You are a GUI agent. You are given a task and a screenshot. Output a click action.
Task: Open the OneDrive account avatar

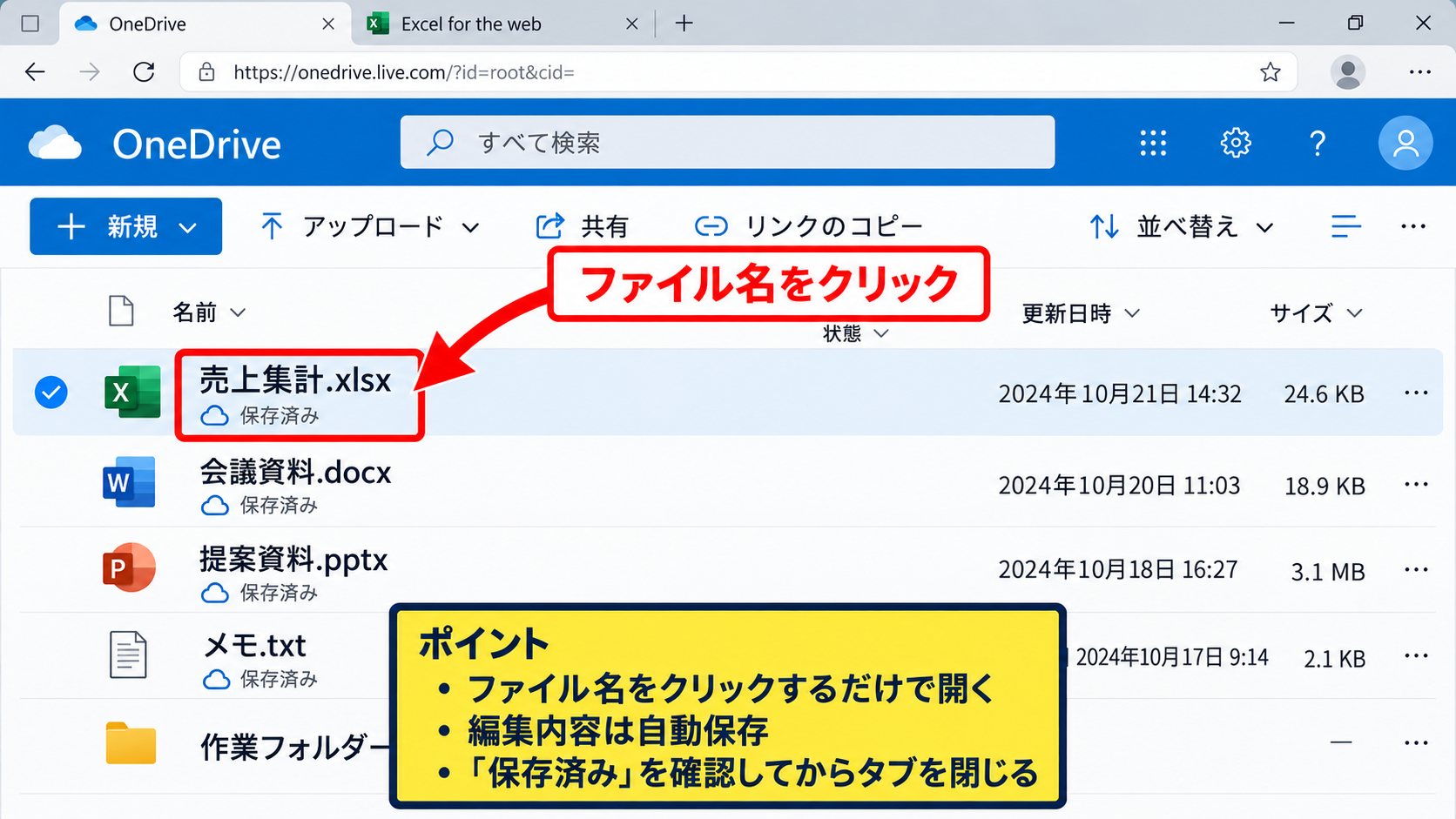pos(1405,143)
